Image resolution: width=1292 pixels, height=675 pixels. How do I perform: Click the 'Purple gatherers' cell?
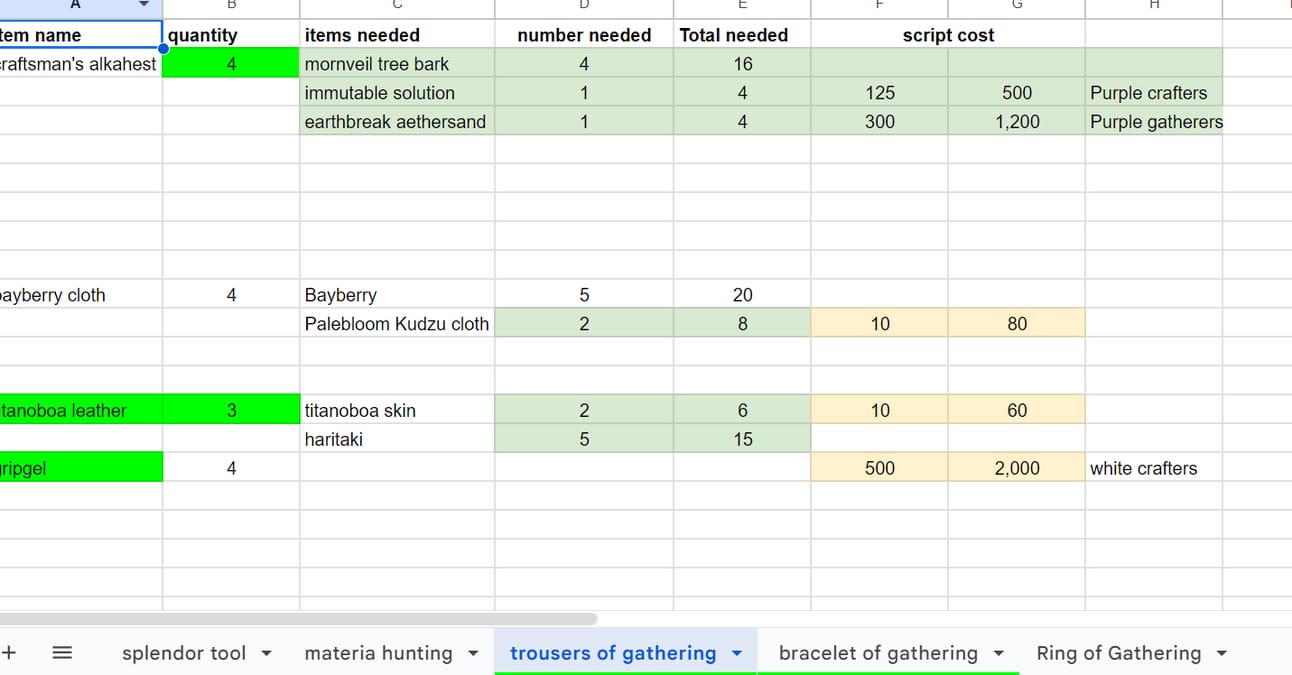1153,122
